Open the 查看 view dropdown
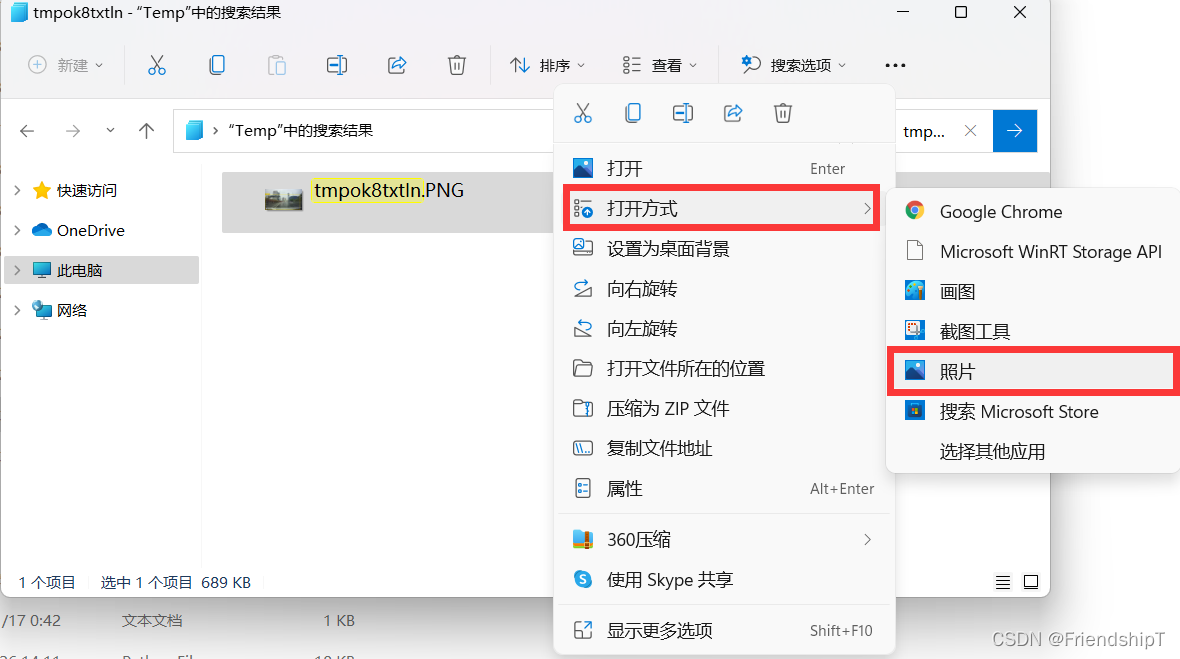The height and width of the screenshot is (659, 1180). 659,65
